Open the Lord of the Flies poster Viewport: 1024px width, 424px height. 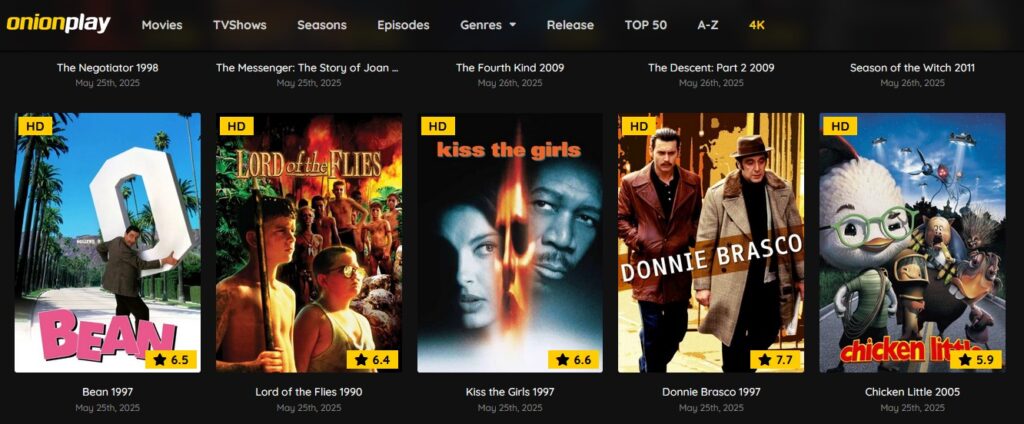pos(309,242)
